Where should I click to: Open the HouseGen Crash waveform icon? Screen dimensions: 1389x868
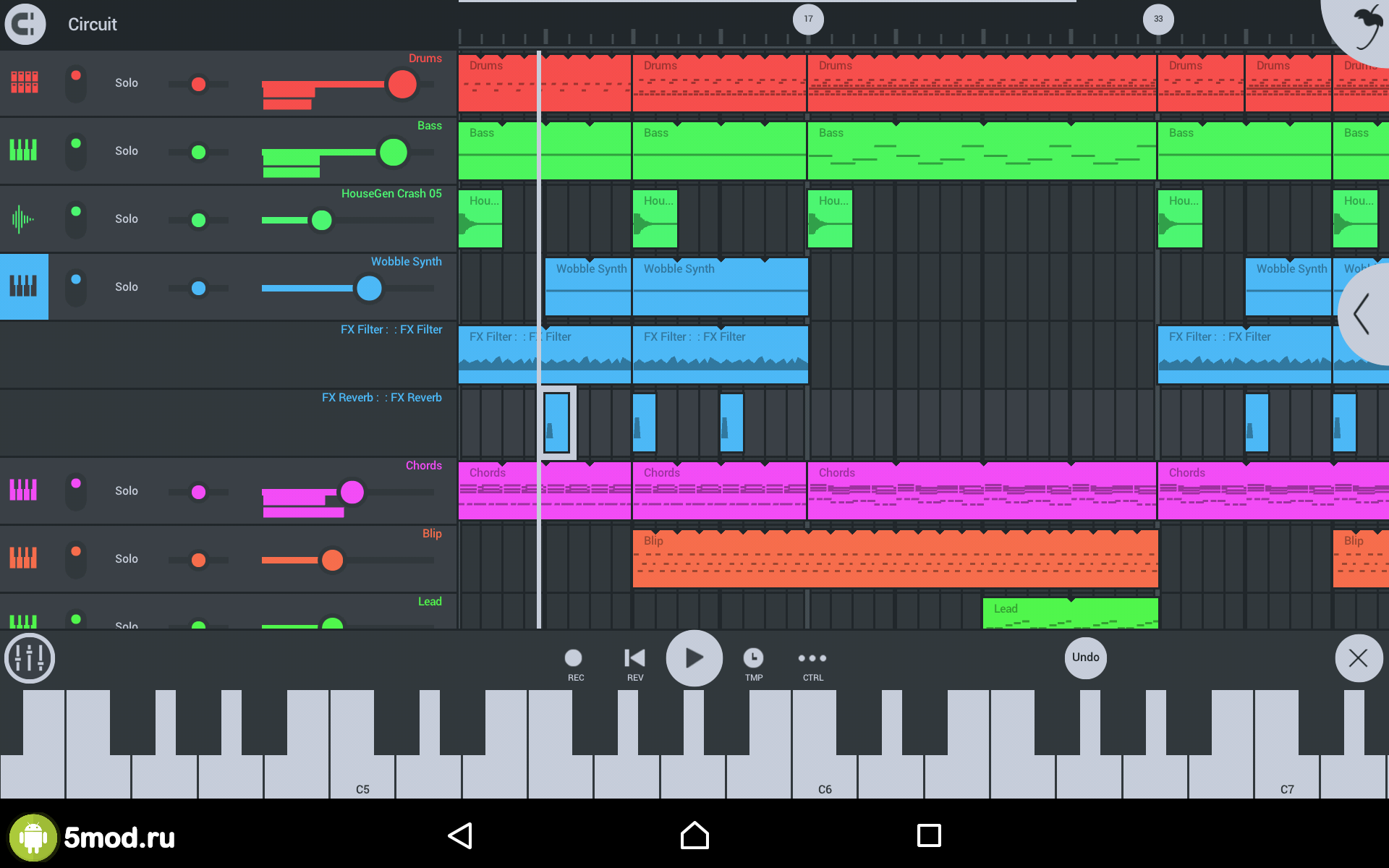tap(24, 218)
